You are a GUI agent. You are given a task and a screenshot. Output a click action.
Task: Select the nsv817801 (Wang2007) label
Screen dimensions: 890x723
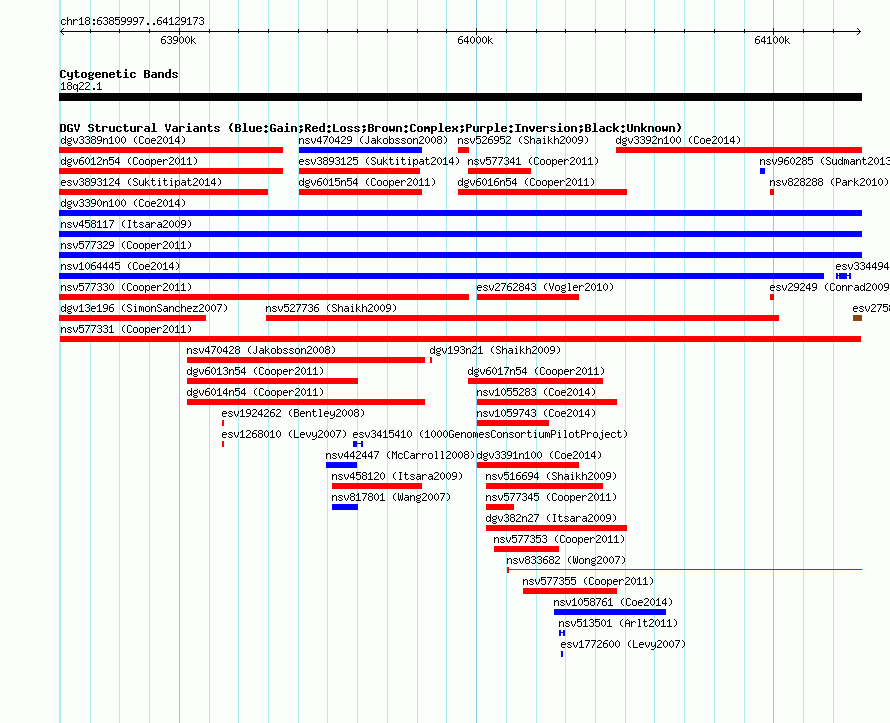pos(392,497)
